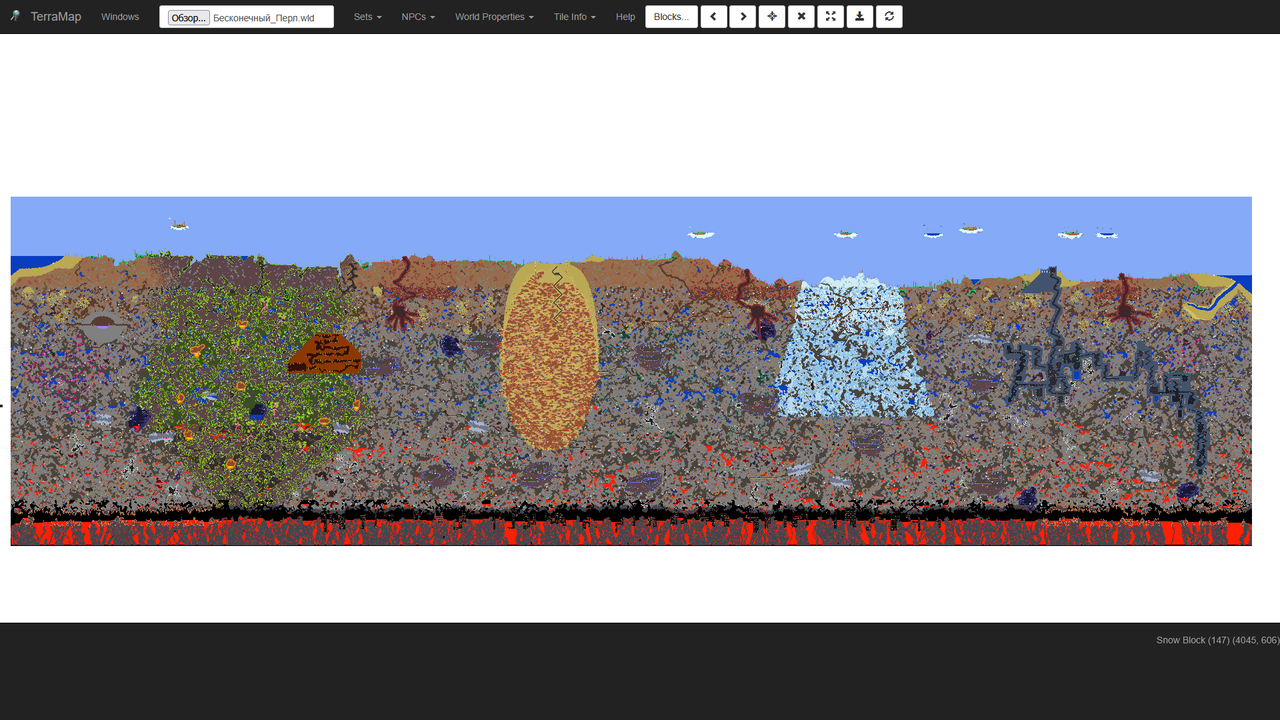Viewport: 1280px width, 720px height.
Task: Click the Бесконечный_Перп.wld file name
Action: (263, 18)
